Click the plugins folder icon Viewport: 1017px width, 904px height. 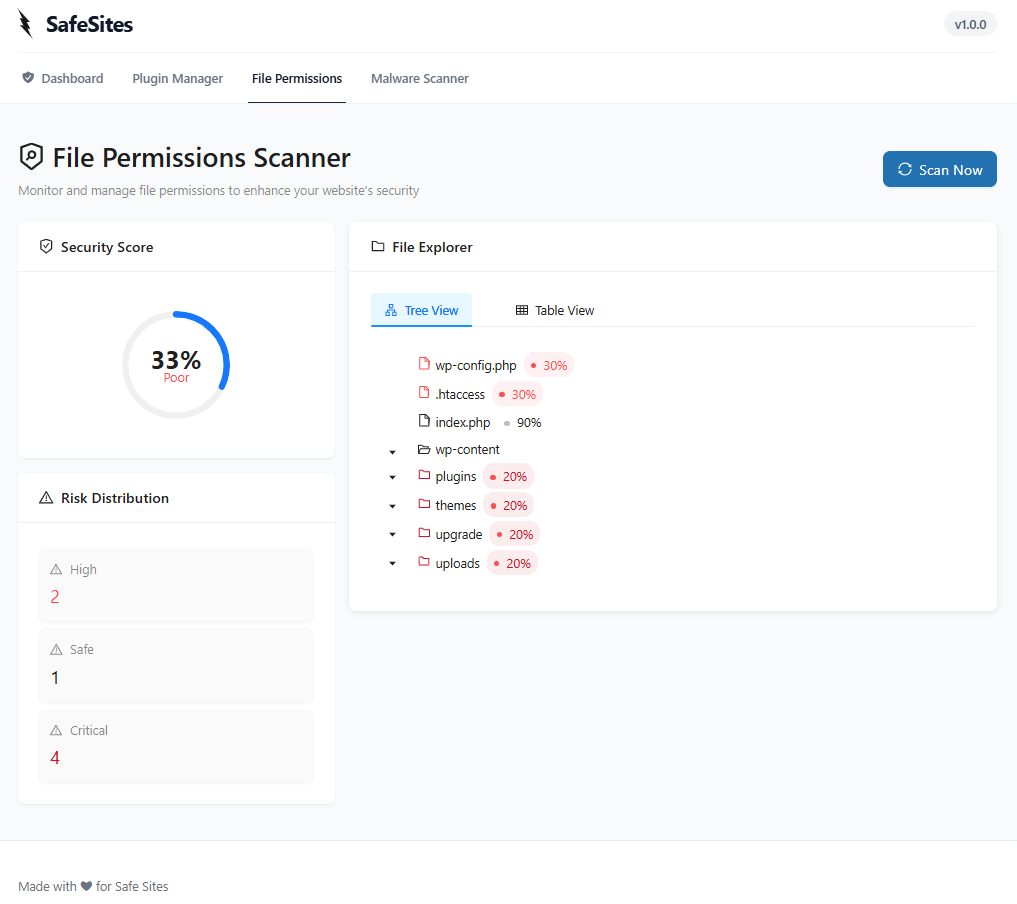424,476
